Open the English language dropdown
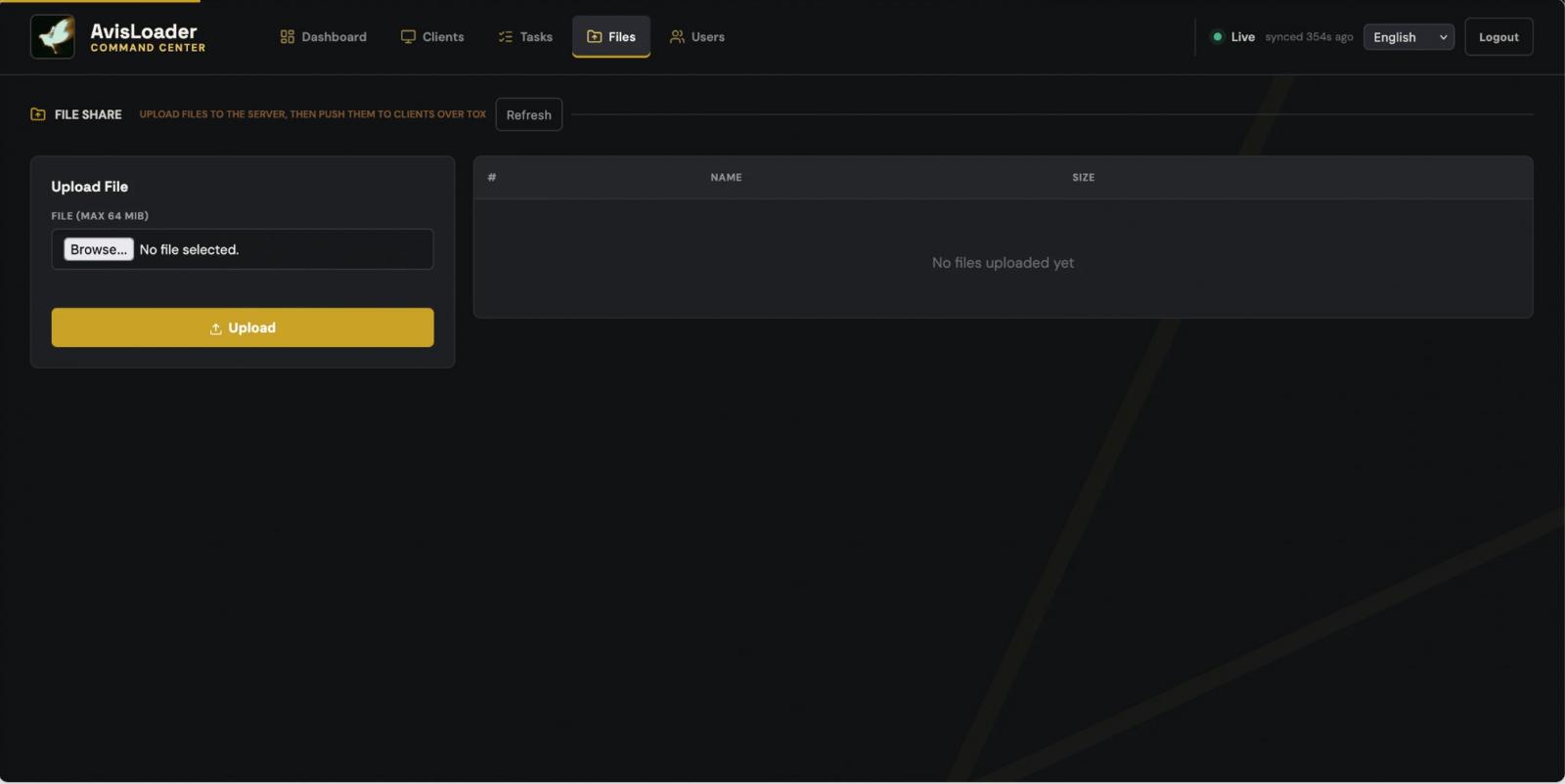Screen dimensions: 1565x784 [1408, 37]
